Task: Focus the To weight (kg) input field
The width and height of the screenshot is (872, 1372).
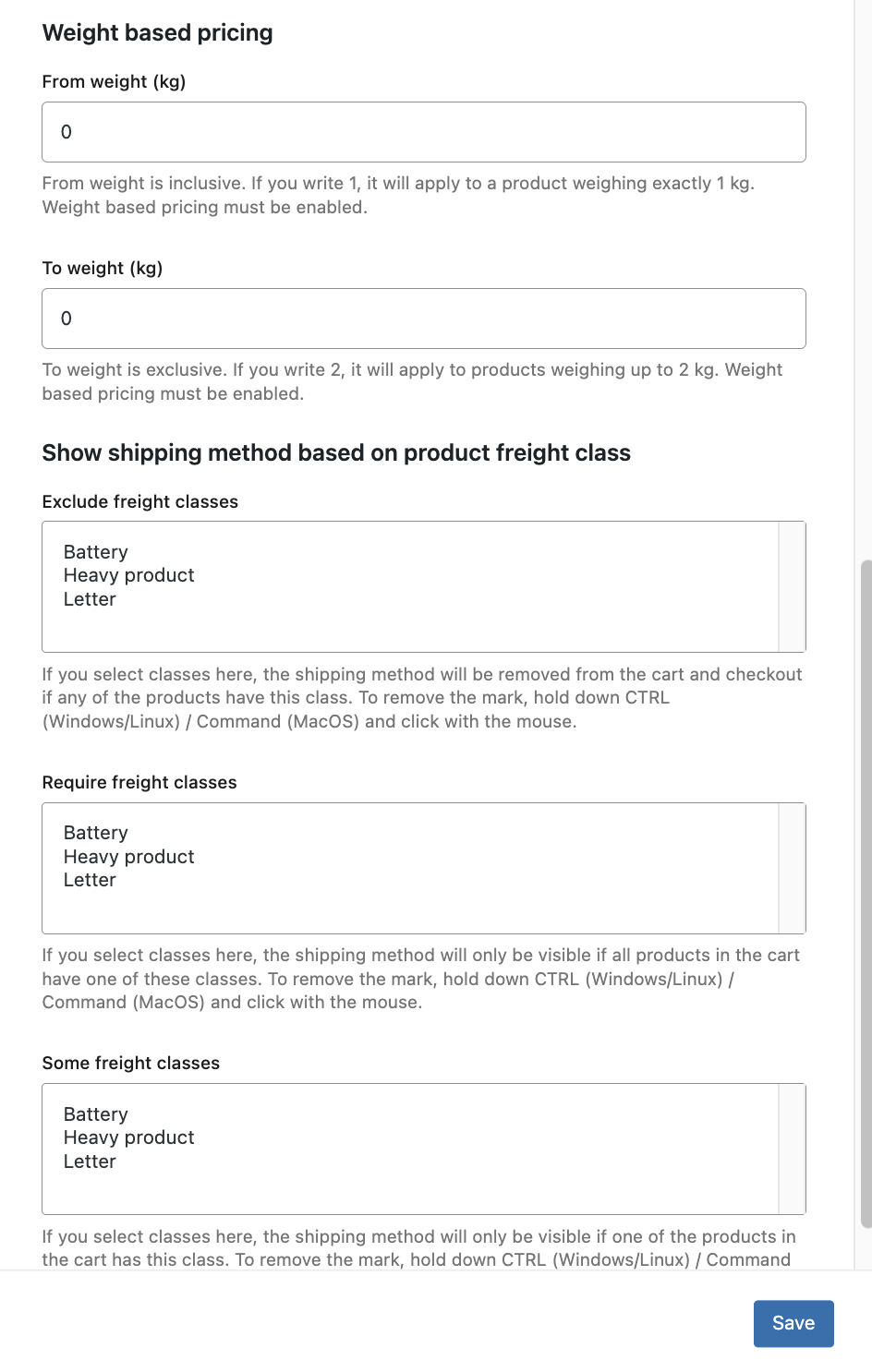Action: 423,319
